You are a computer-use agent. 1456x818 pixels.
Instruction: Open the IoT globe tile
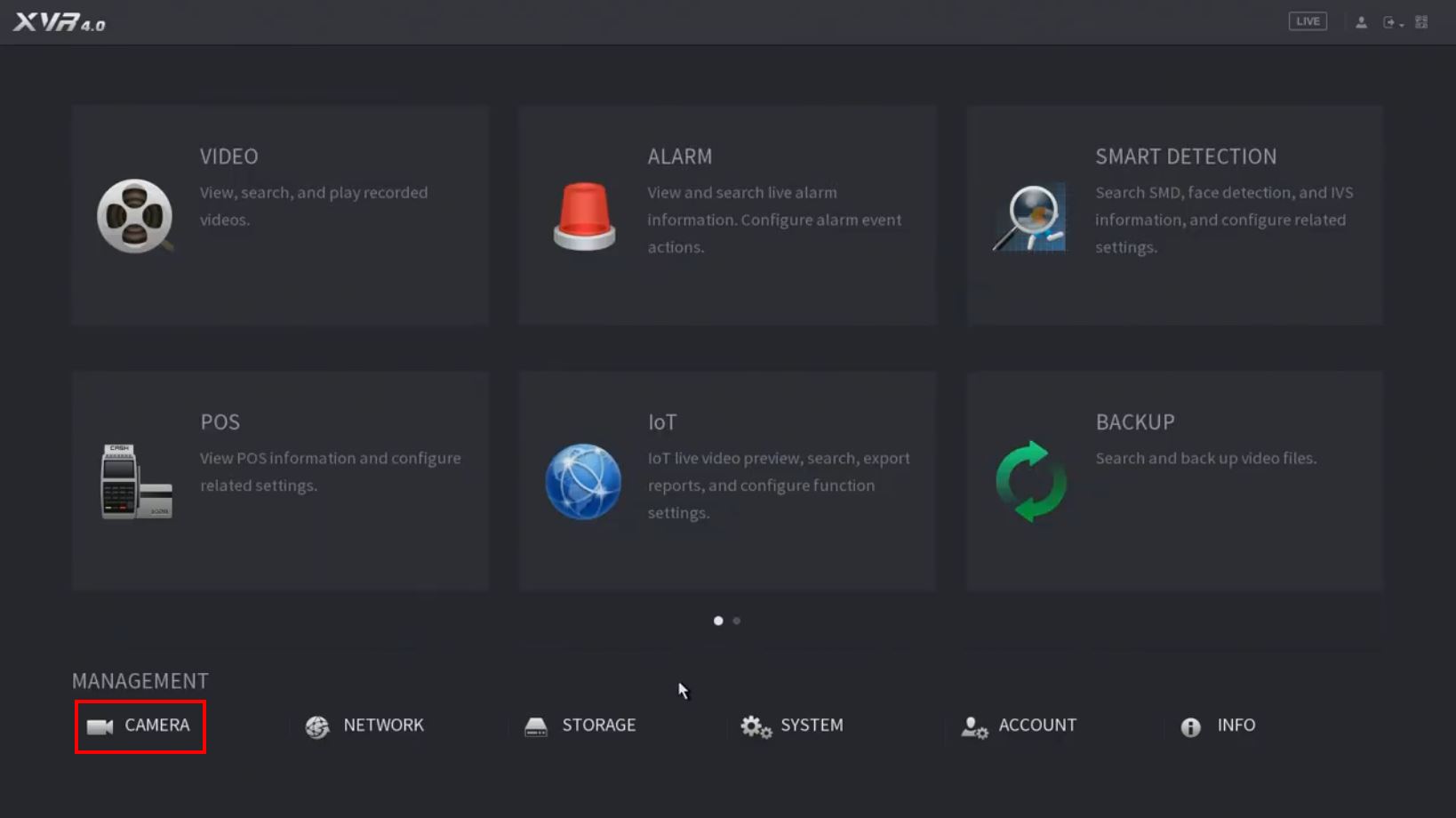[728, 481]
